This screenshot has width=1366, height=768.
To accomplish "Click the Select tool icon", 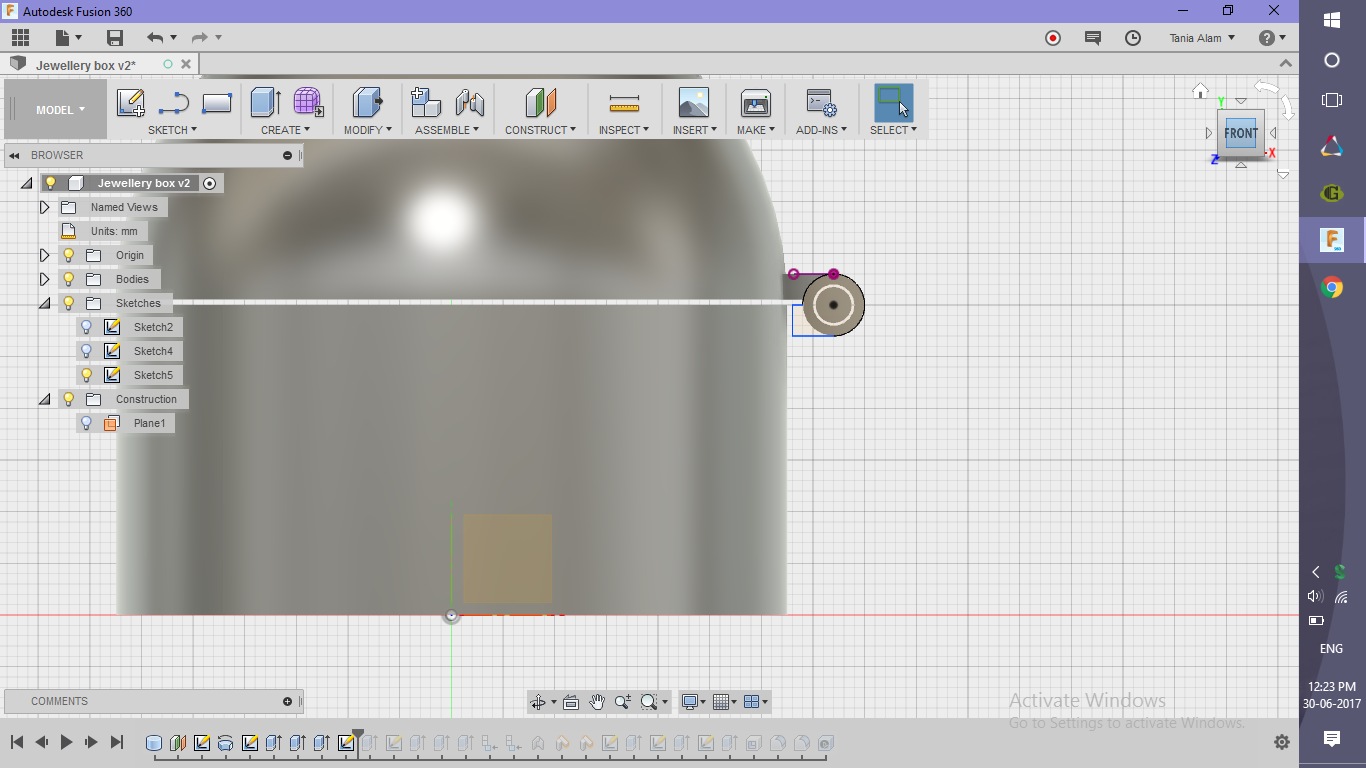I will click(x=893, y=103).
